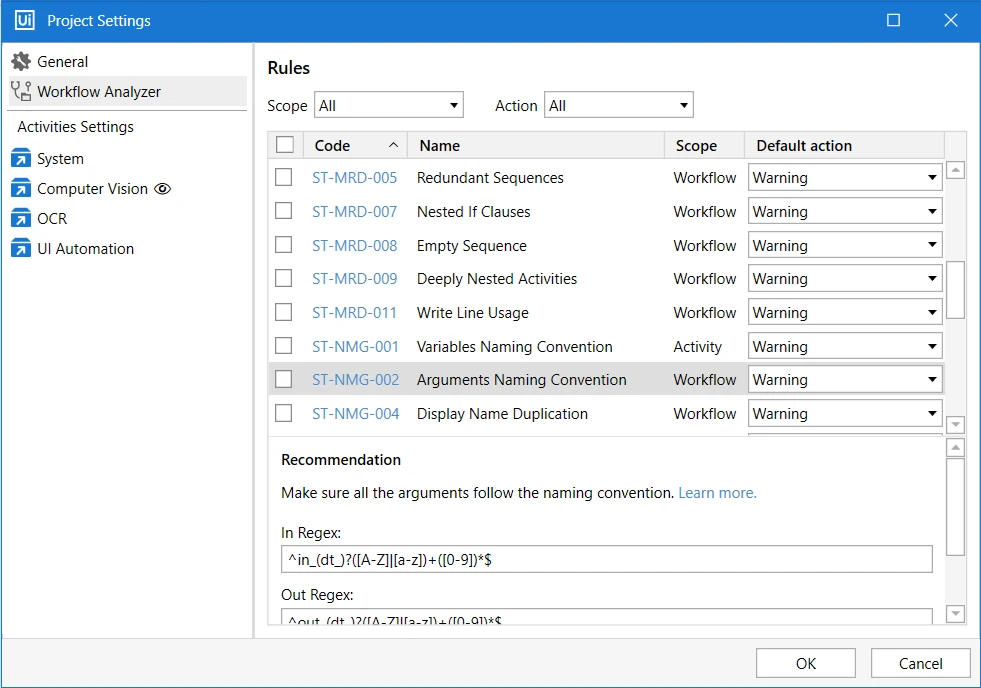Open the ST-NMG-004 rule code link
The width and height of the screenshot is (981, 688).
(x=355, y=413)
